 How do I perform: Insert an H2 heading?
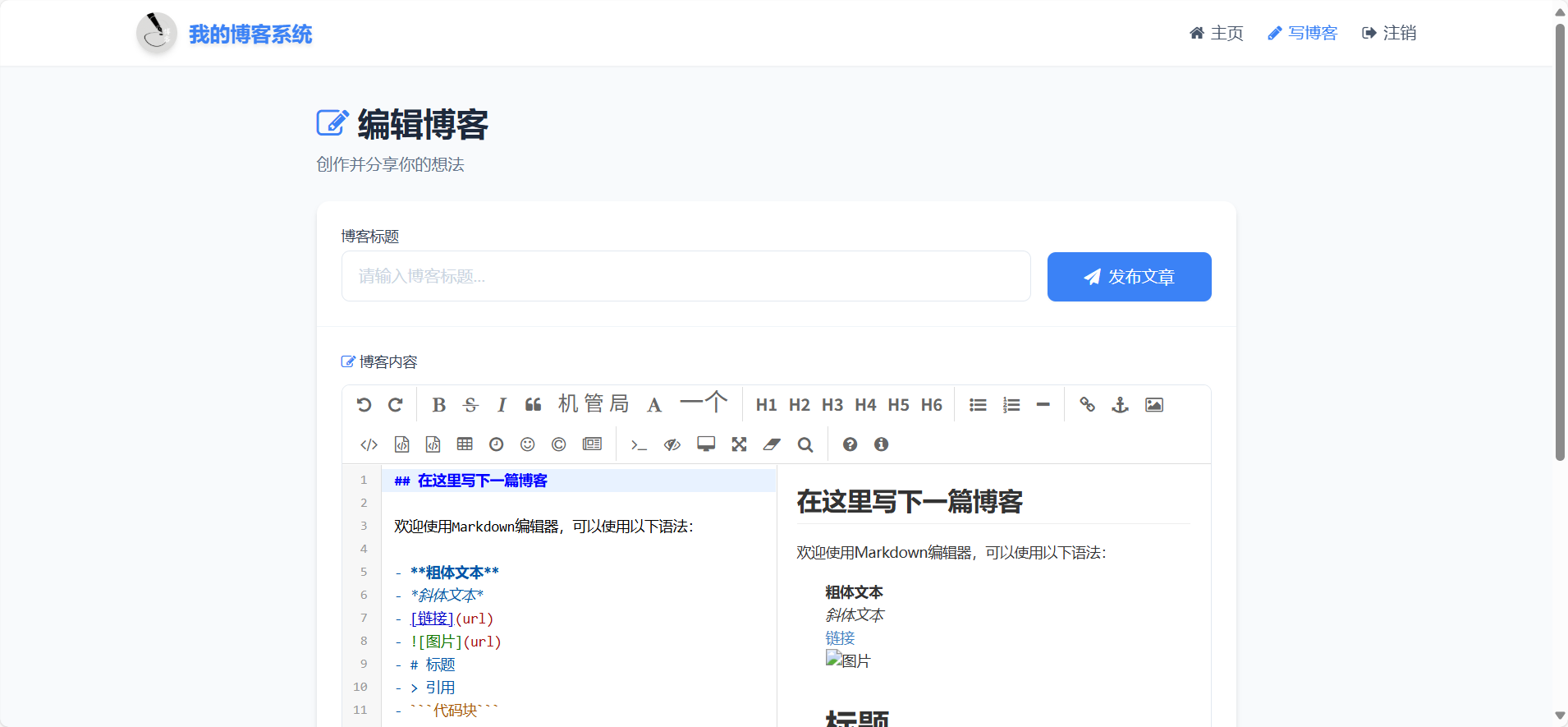(x=800, y=405)
